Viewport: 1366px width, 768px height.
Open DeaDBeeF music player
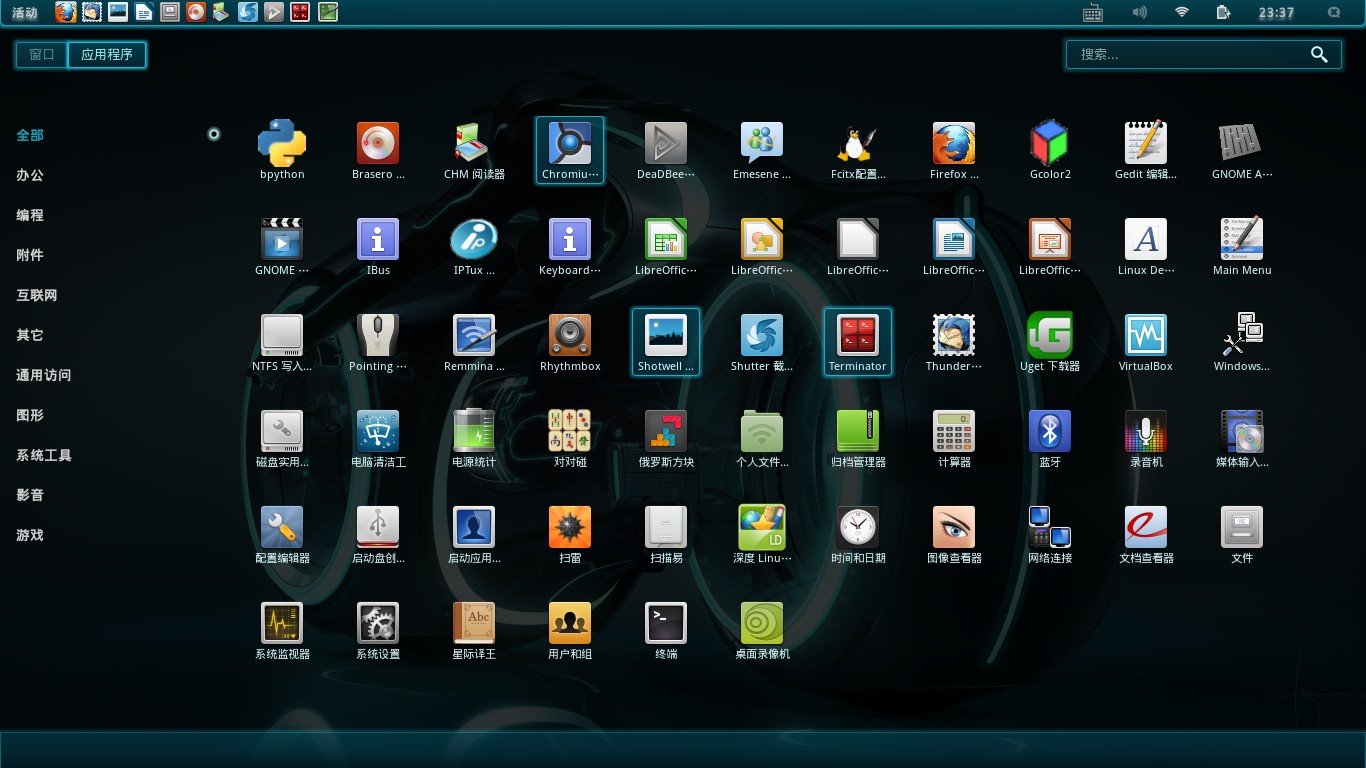[666, 151]
